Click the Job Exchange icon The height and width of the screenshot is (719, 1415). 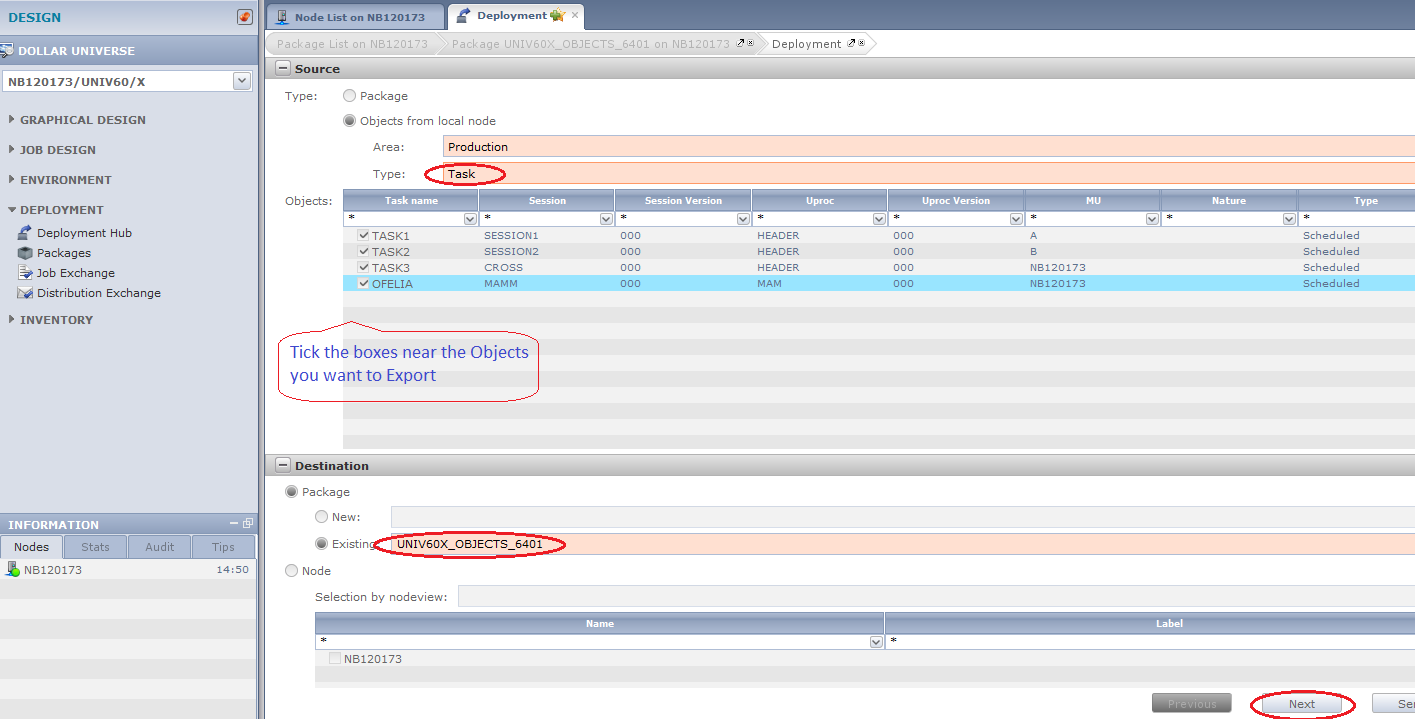coord(26,273)
